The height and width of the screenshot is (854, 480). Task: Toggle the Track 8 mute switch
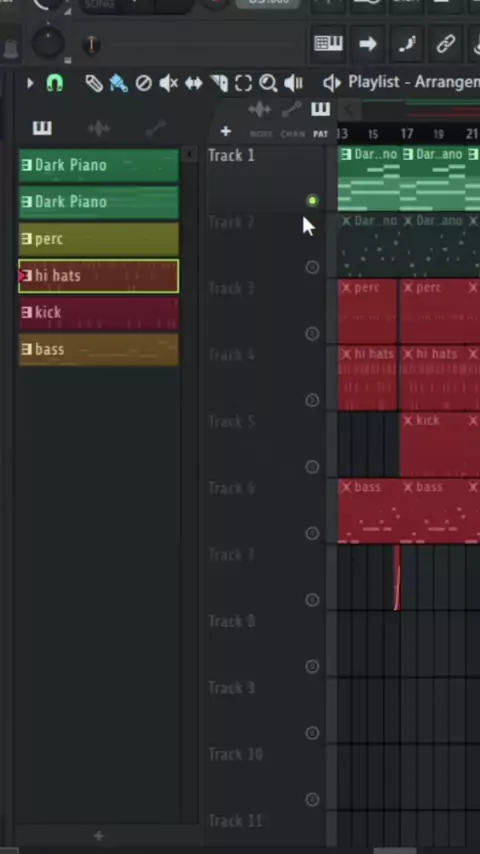312,666
